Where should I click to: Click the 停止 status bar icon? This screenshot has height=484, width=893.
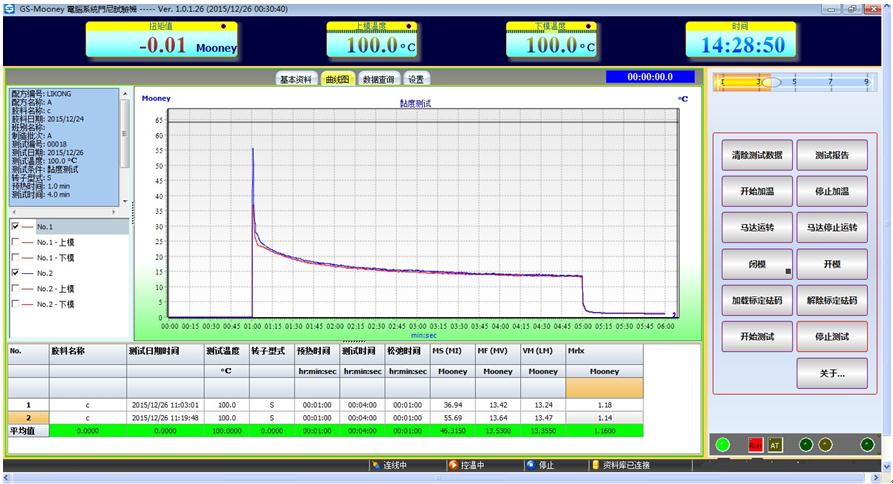[530, 465]
